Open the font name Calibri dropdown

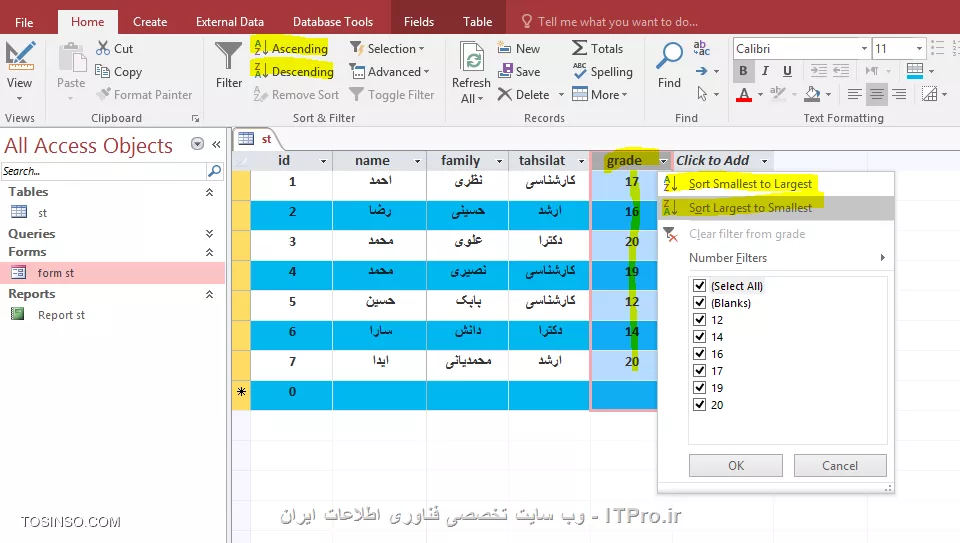(864, 48)
